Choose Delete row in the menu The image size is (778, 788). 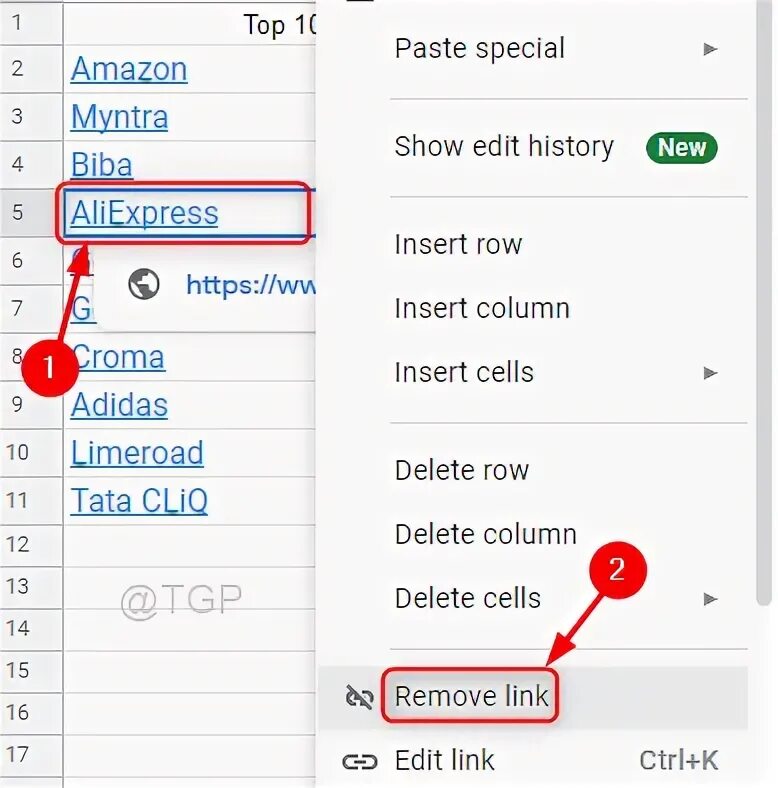tap(533, 471)
